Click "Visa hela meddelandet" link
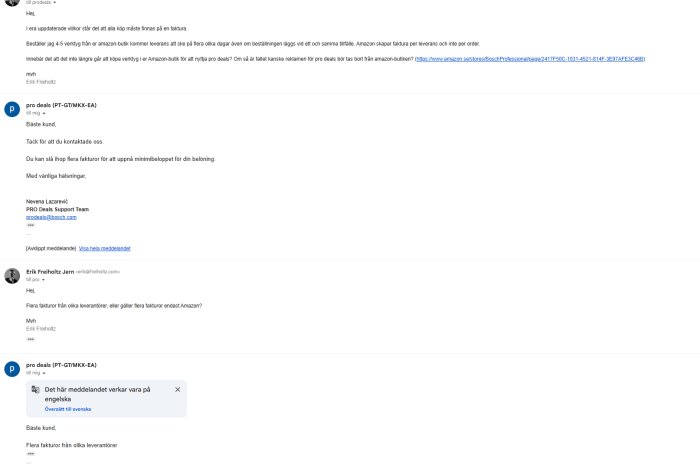 click(104, 249)
